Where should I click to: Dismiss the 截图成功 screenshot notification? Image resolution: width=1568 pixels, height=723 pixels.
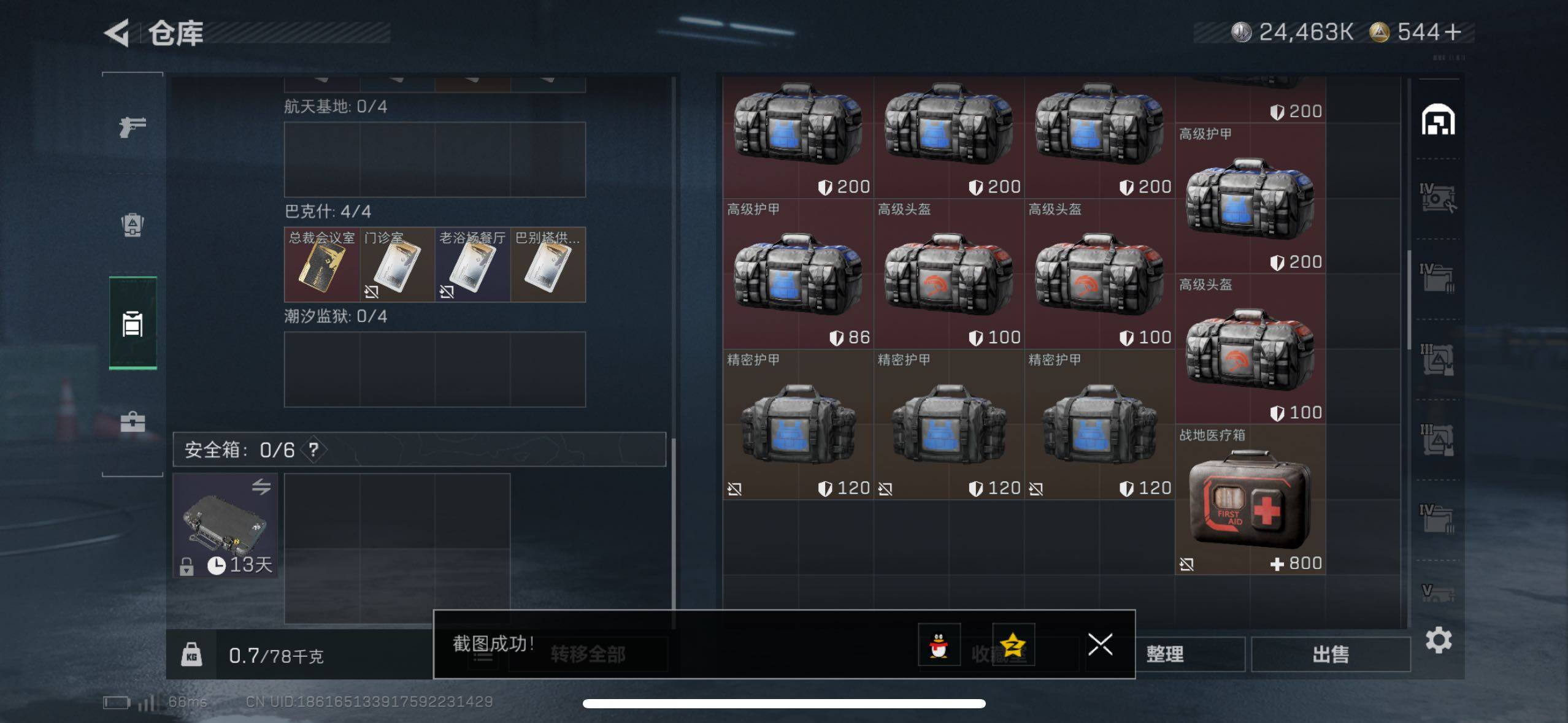point(1100,645)
